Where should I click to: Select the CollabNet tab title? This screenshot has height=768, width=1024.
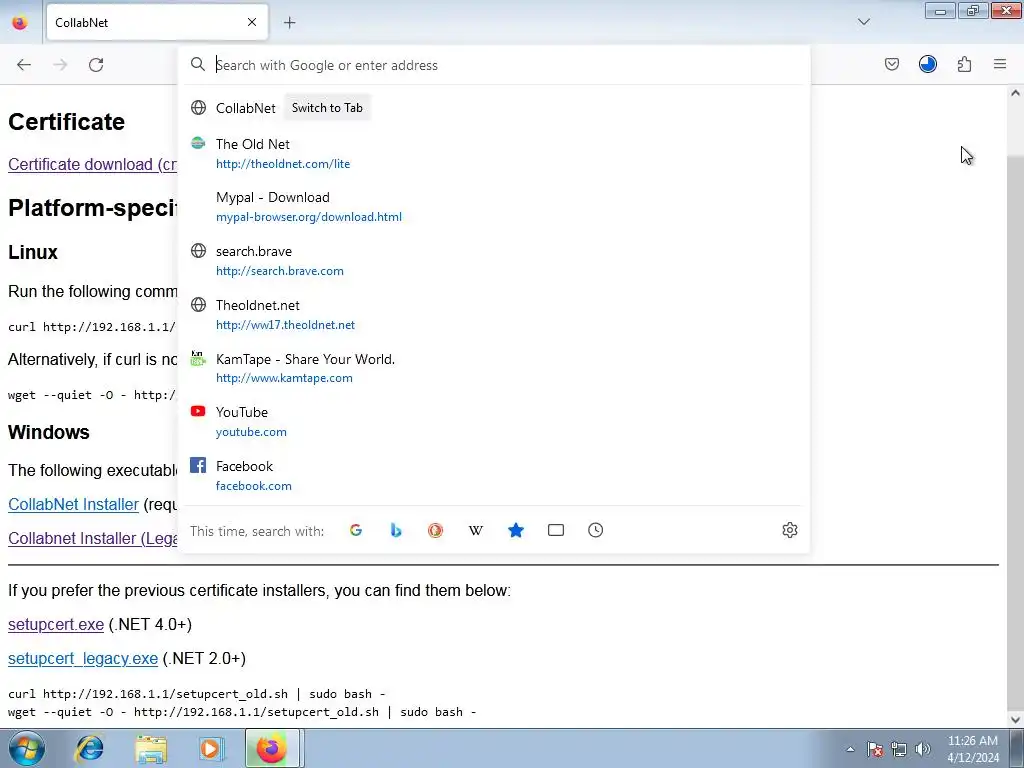(x=82, y=23)
